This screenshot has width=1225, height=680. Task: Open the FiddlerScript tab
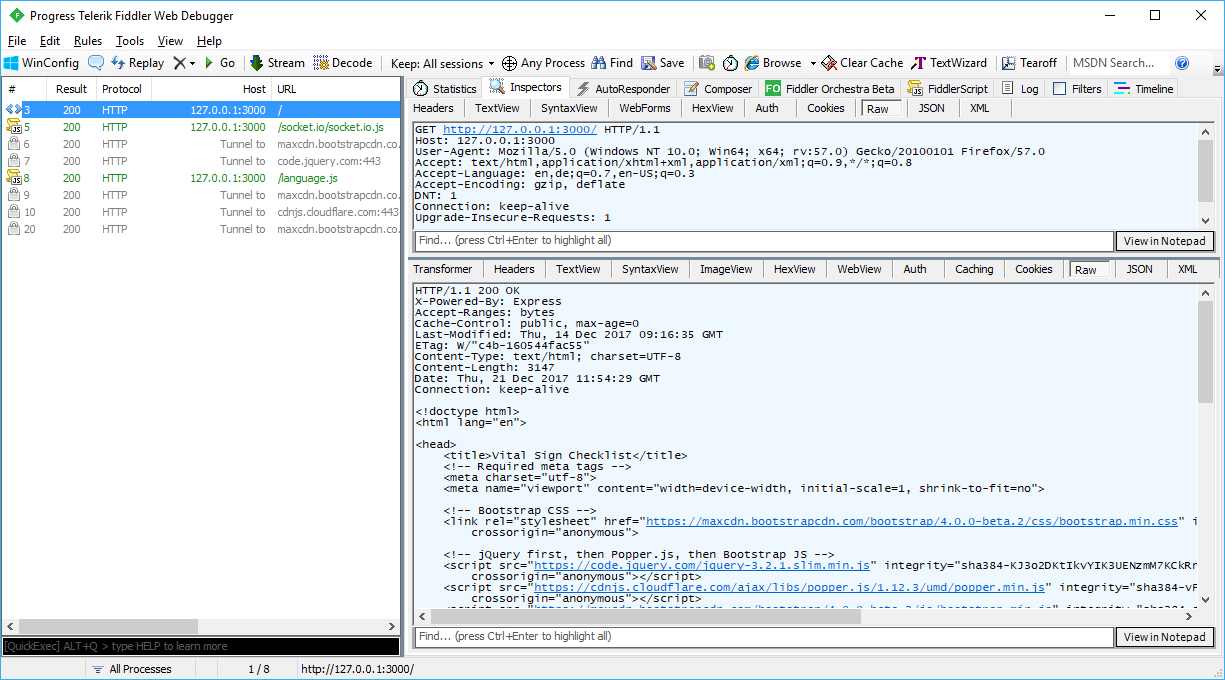click(x=949, y=89)
